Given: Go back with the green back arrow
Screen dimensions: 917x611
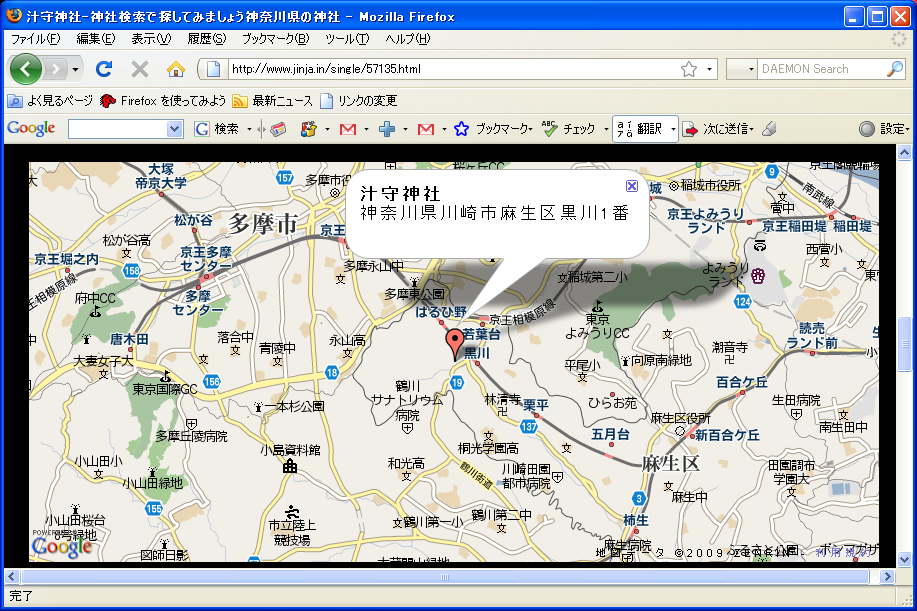Looking at the screenshot, I should 25,69.
